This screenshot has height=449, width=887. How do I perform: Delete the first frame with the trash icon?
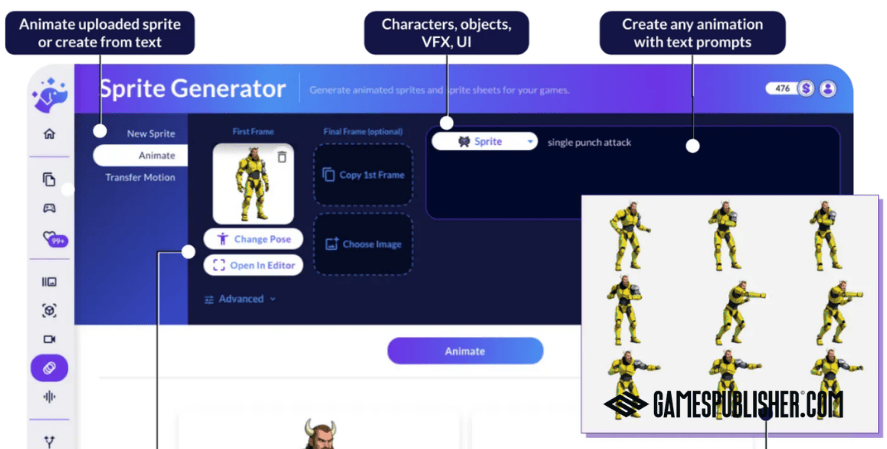pyautogui.click(x=282, y=157)
